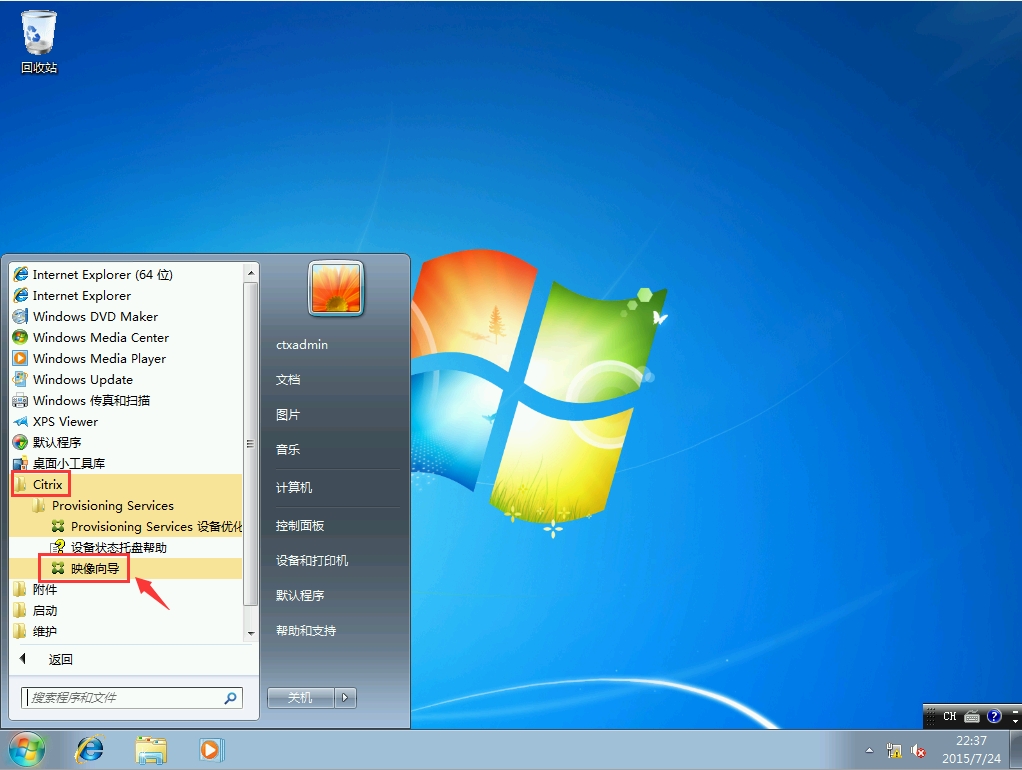
Task: Launch 映像向导 imaging wizard
Action: [126, 569]
